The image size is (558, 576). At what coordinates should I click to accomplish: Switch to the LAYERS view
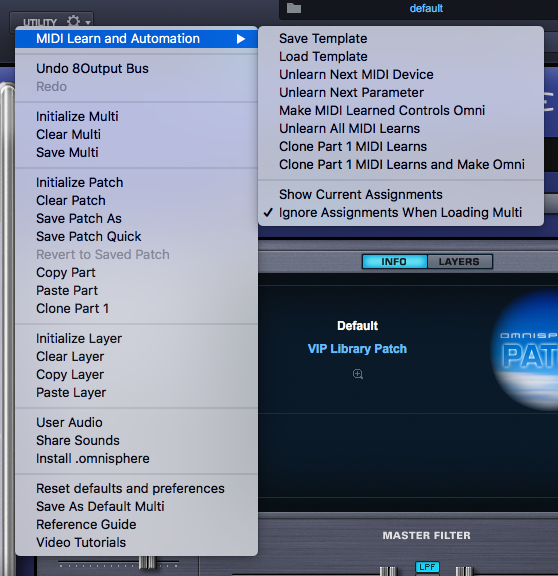point(459,262)
